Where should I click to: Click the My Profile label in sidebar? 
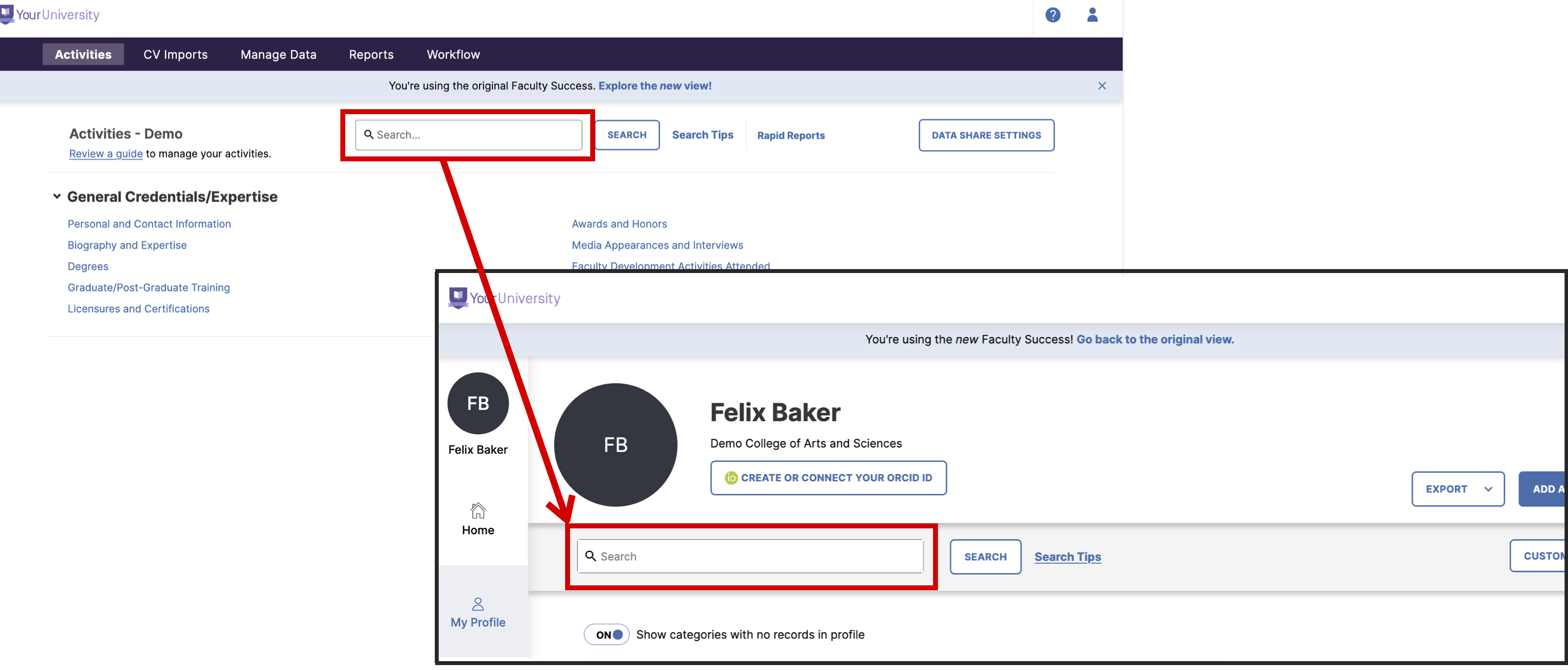click(478, 623)
